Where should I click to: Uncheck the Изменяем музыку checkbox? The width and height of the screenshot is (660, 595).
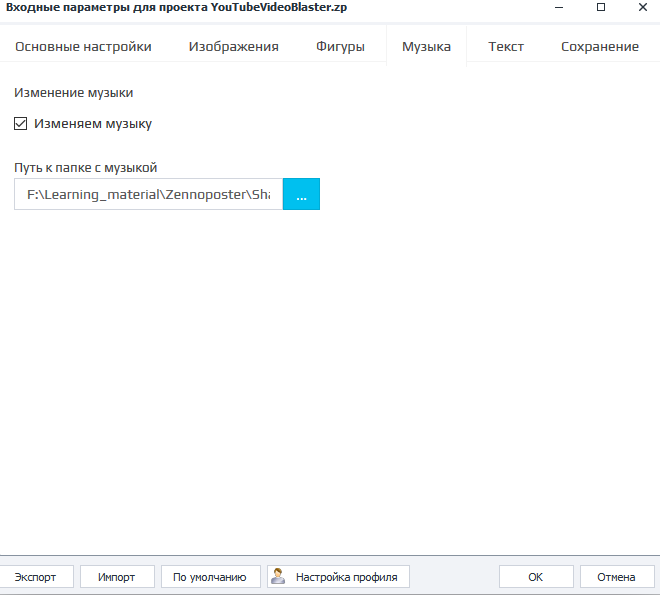click(x=21, y=124)
